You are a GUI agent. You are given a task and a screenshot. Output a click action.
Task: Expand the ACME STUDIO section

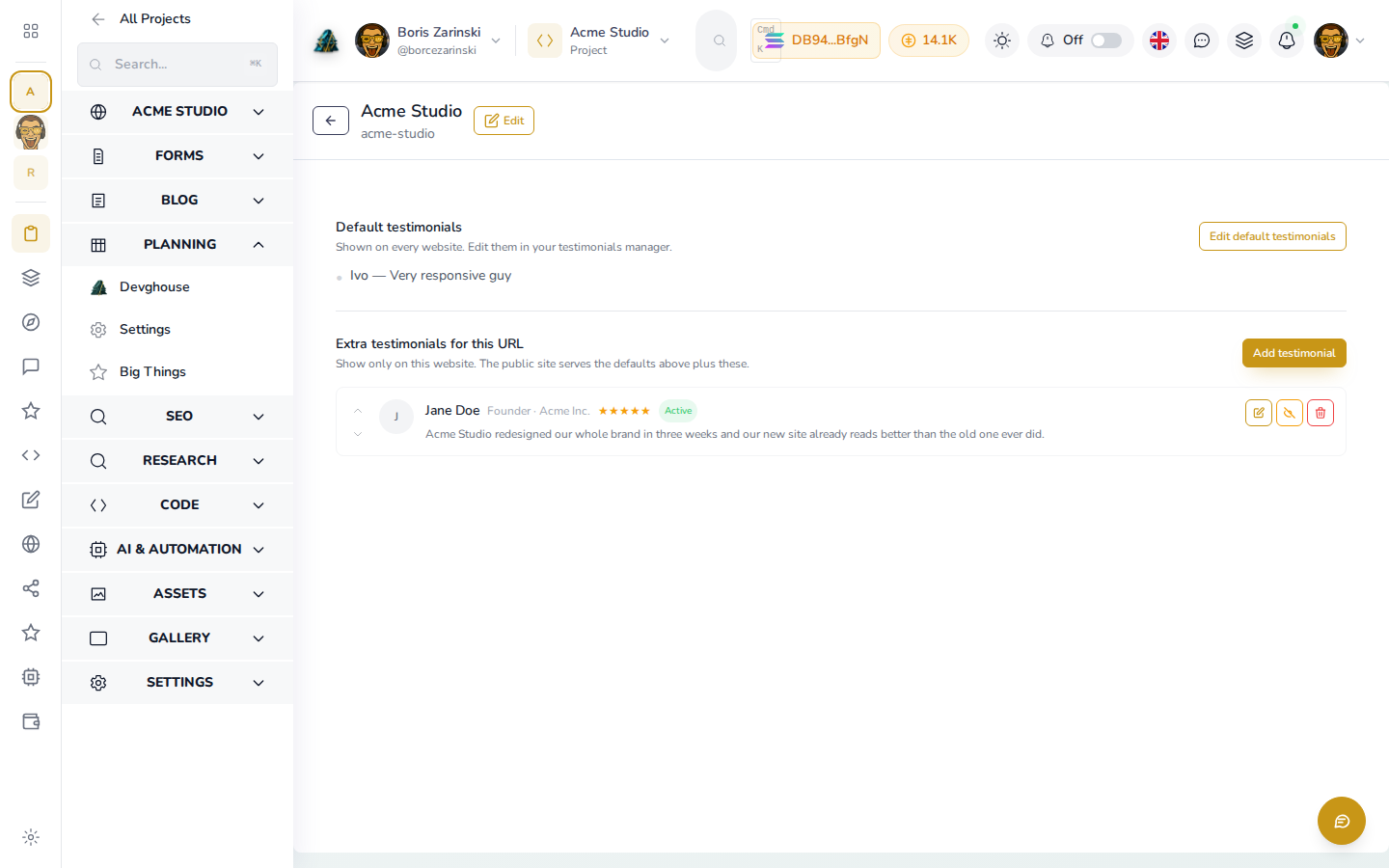coord(177,112)
